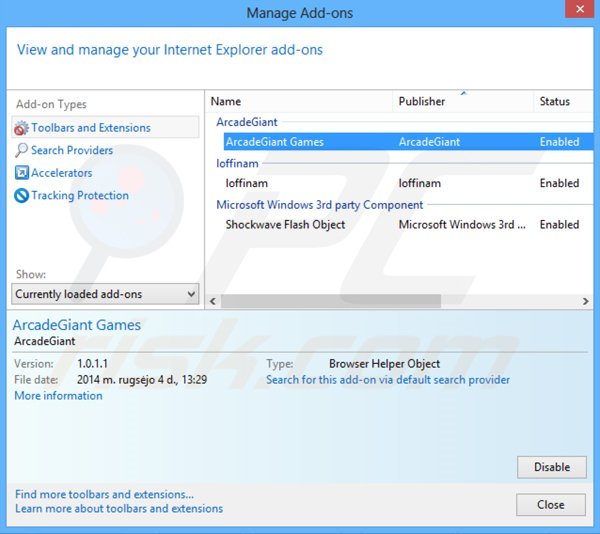Click the horizontal scrollbar thumb
Viewport: 600px width, 534px height.
point(331,301)
